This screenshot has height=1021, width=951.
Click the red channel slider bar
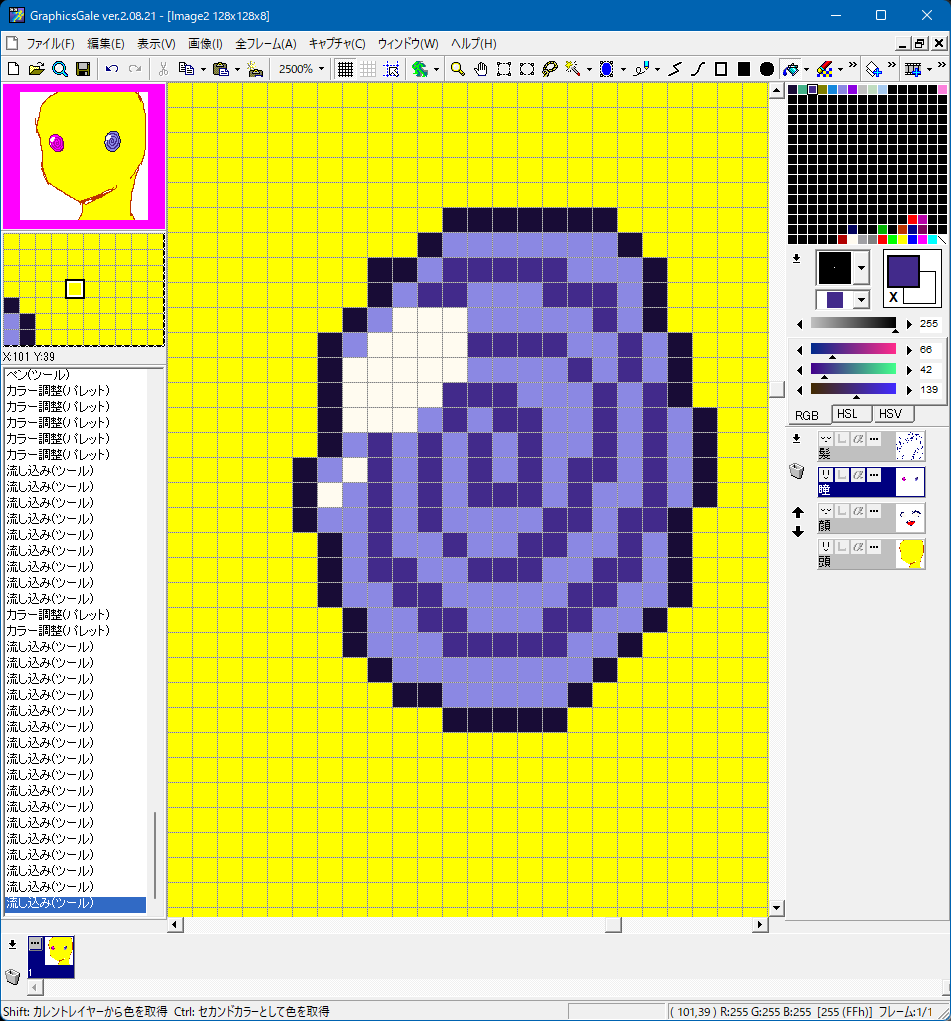pos(853,349)
